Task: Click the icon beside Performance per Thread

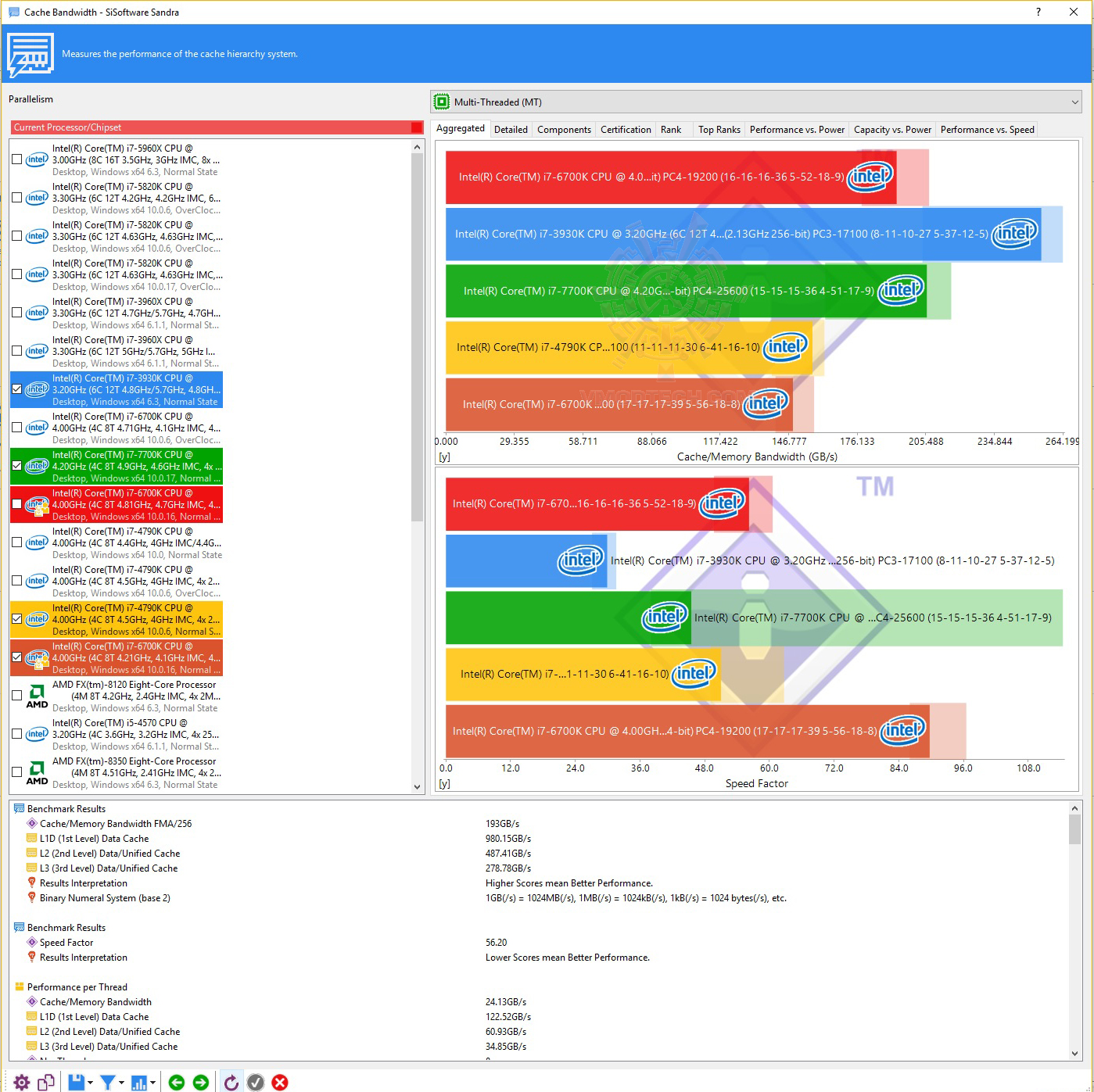Action: tap(20, 986)
